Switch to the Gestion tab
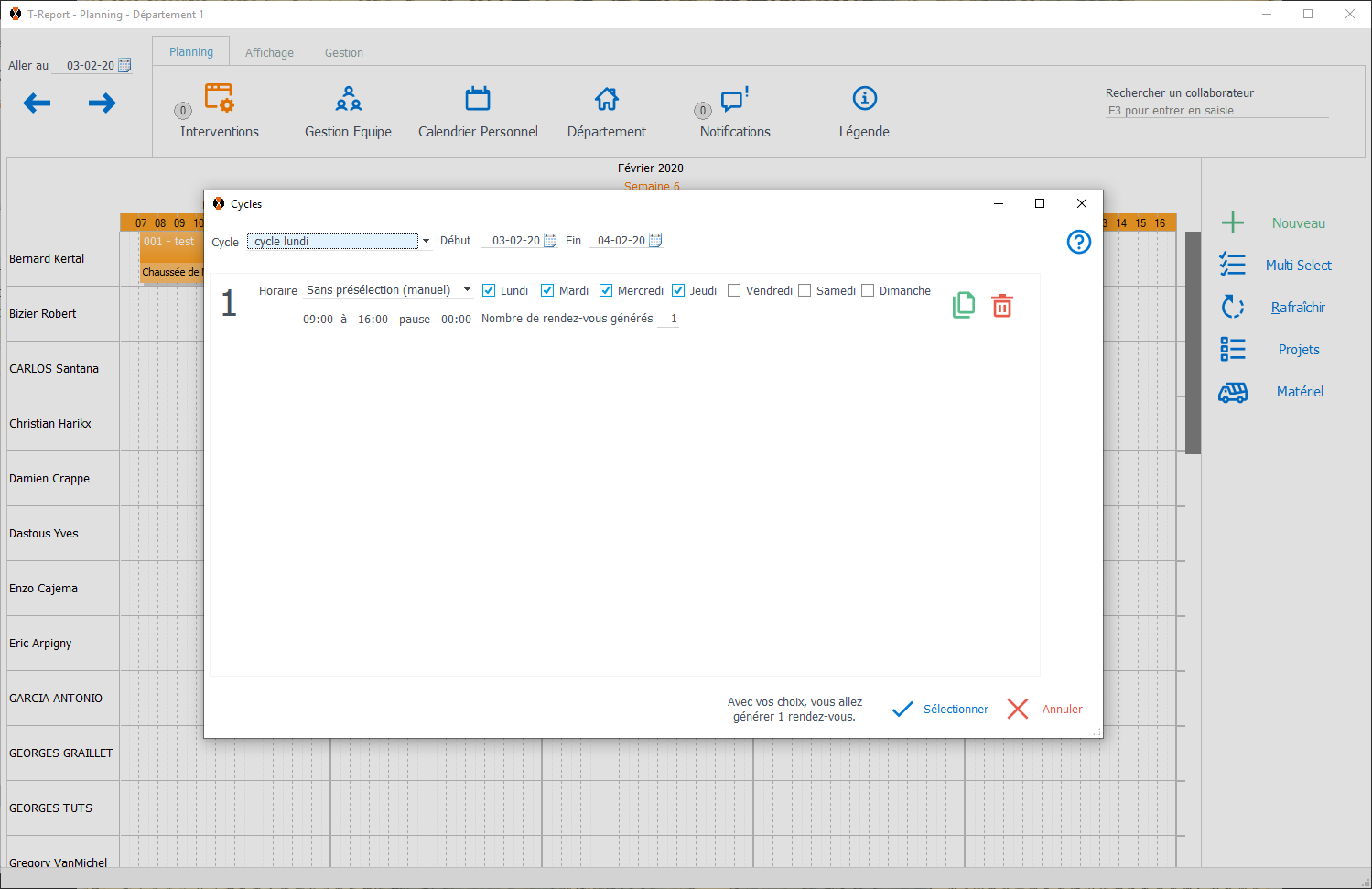This screenshot has height=889, width=1372. tap(343, 53)
